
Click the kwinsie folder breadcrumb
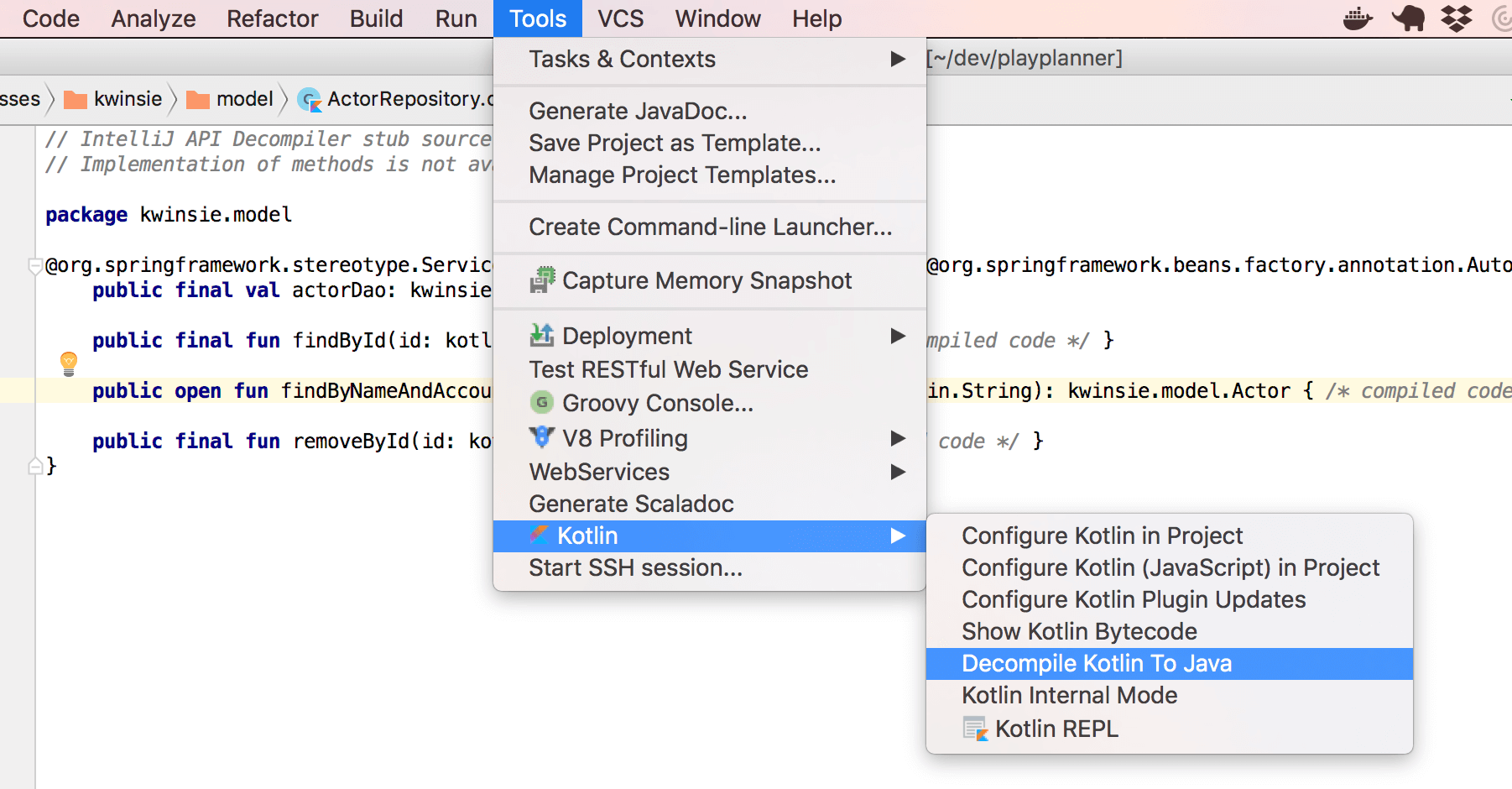tap(127, 99)
